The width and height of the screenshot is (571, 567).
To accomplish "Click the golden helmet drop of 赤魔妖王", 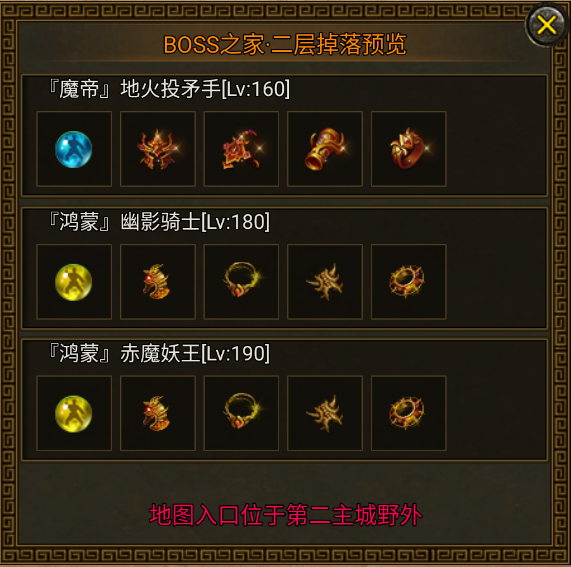I will click(158, 413).
